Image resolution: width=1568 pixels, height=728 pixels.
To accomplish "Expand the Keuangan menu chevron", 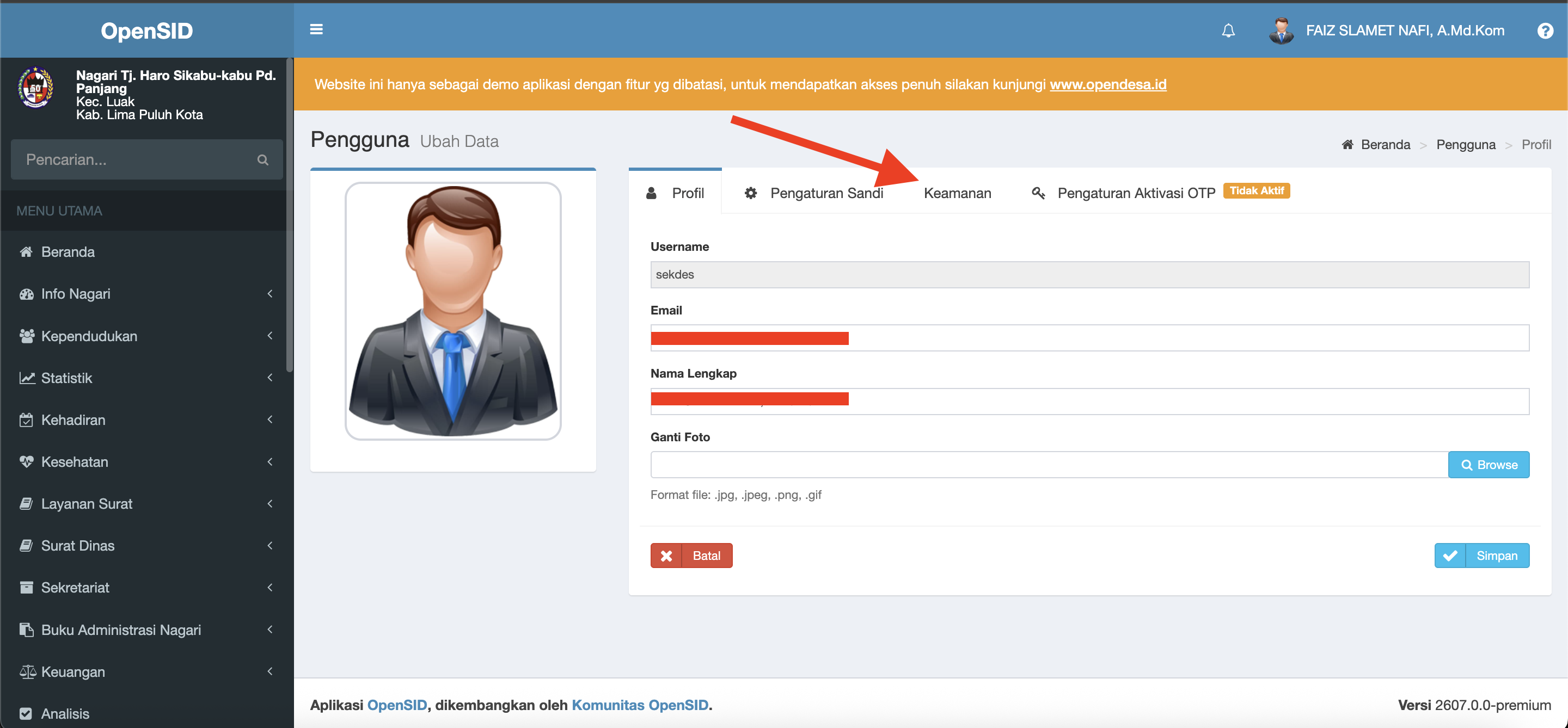I will [x=269, y=671].
